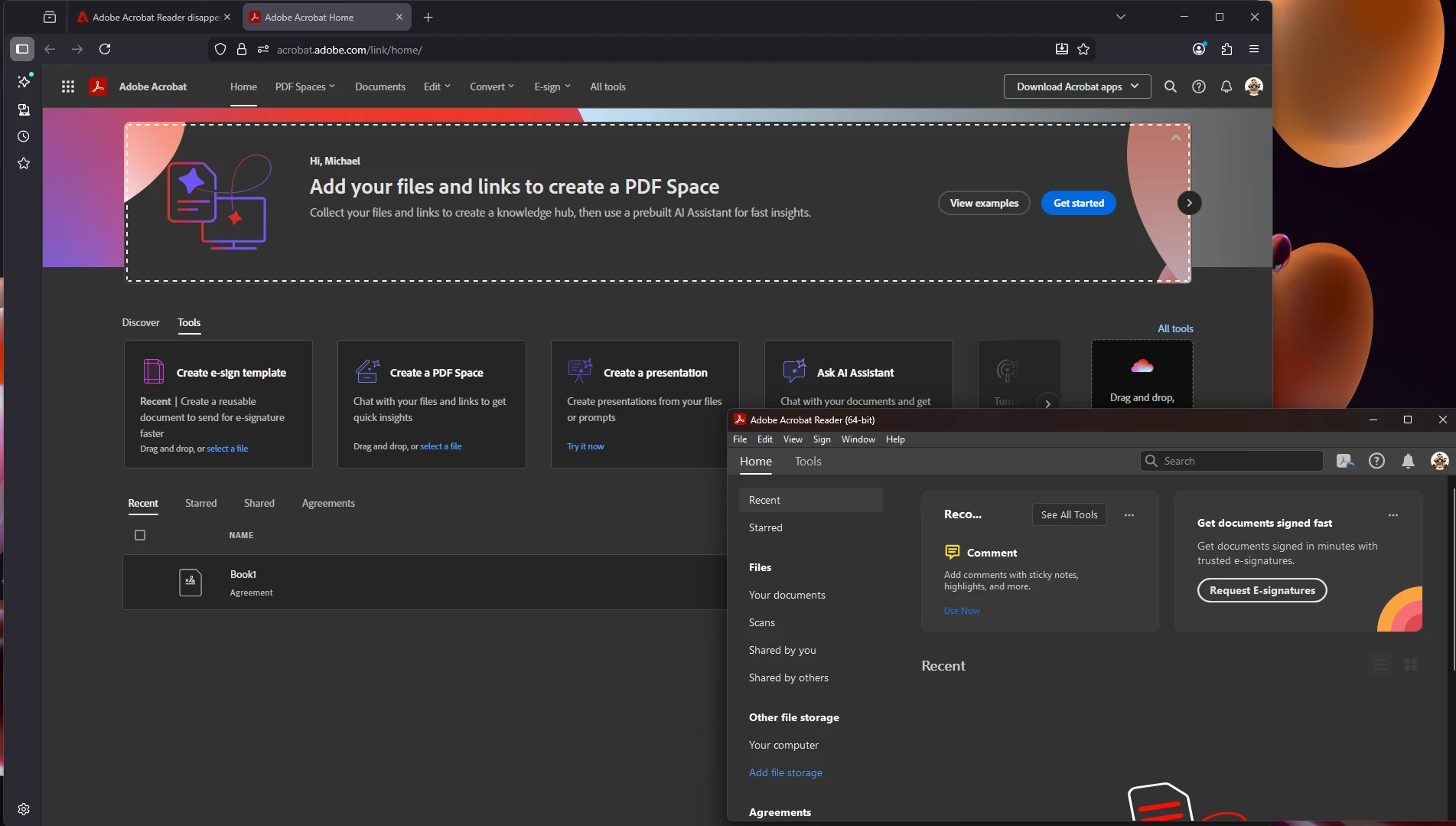
Task: Open history in browser sidebar
Action: pos(24,136)
